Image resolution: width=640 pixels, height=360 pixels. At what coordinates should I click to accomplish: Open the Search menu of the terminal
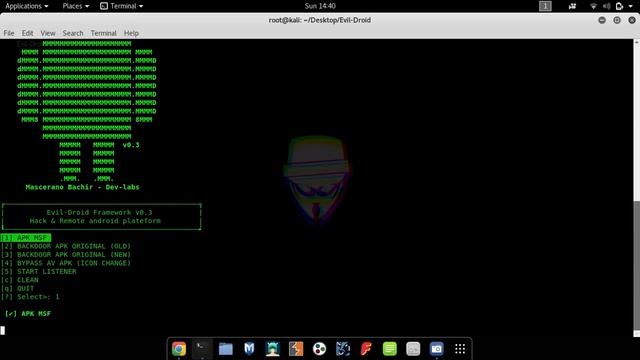coord(73,33)
